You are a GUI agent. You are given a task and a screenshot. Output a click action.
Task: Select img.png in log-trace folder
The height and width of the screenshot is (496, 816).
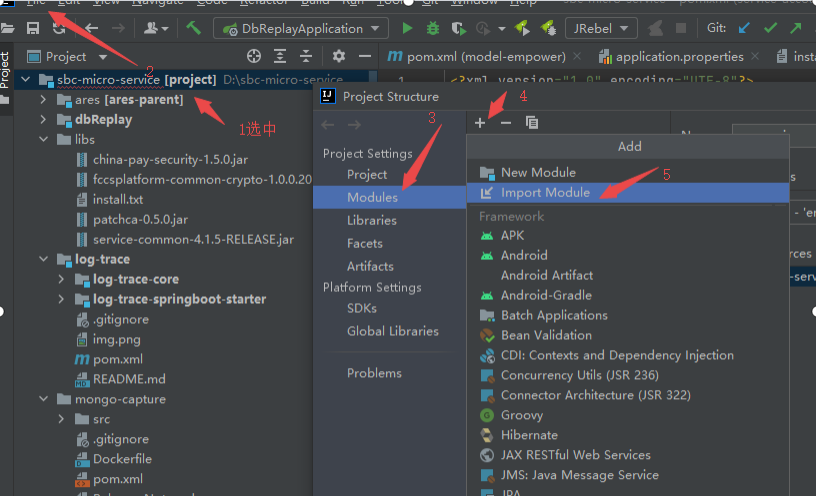[x=117, y=339]
